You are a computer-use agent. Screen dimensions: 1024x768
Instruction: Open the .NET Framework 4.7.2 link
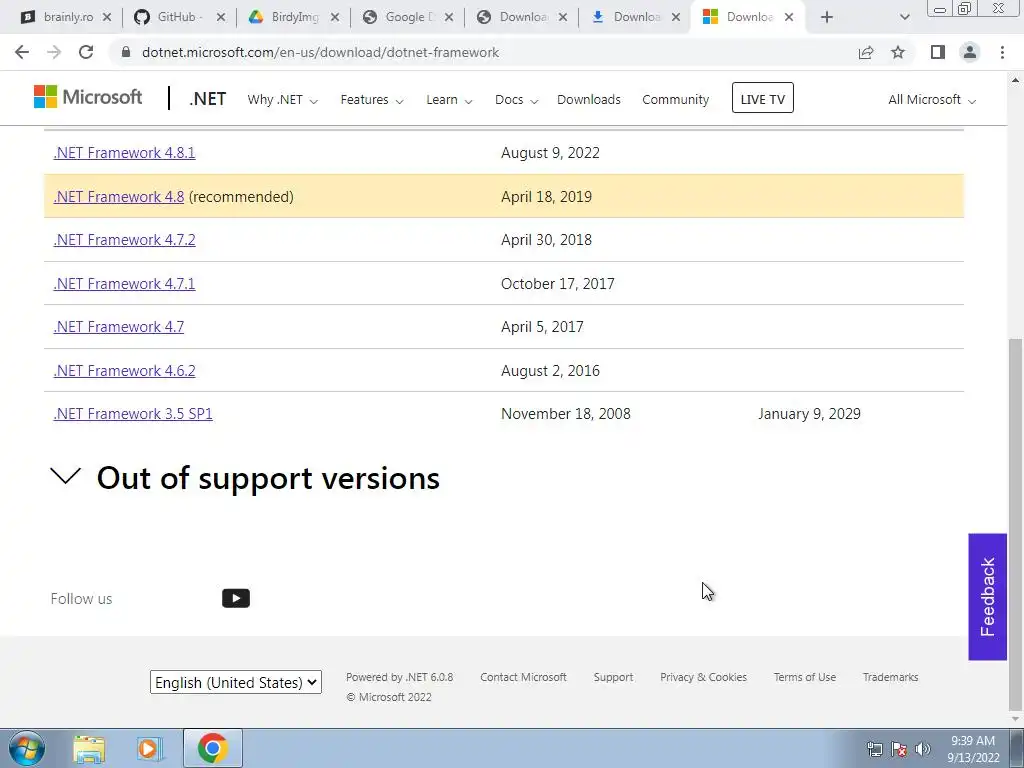tap(124, 240)
